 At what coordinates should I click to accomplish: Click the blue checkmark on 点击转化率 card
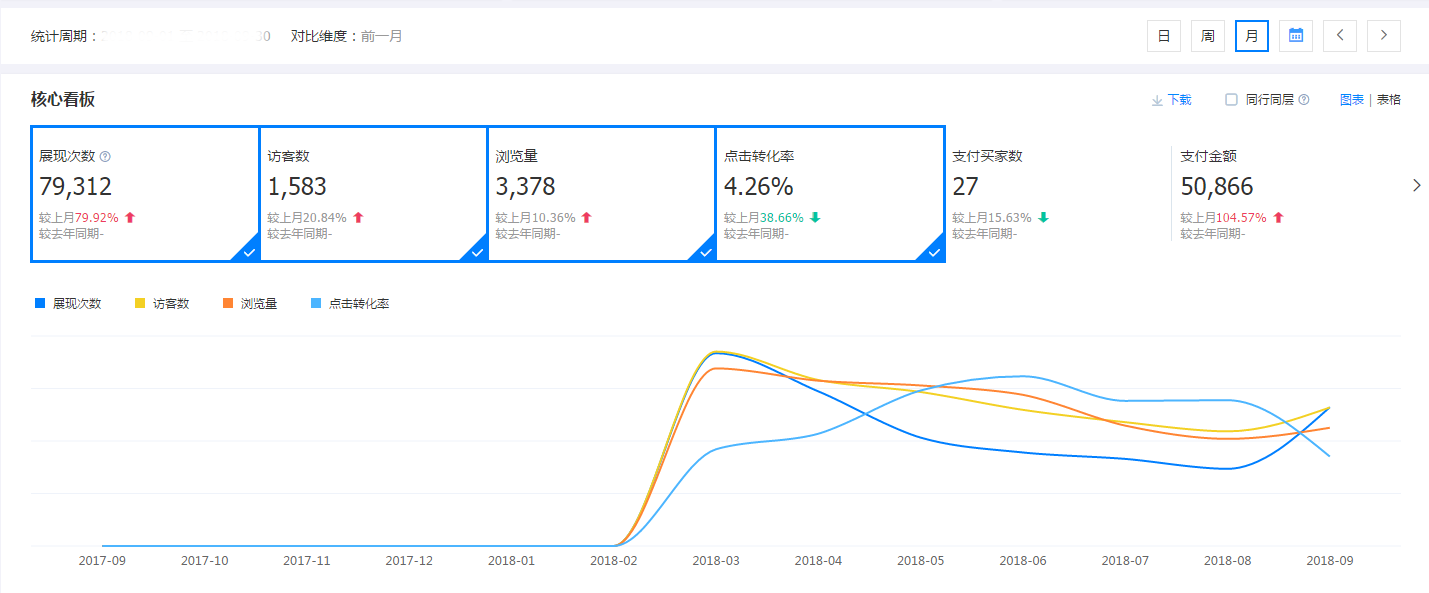[x=933, y=251]
